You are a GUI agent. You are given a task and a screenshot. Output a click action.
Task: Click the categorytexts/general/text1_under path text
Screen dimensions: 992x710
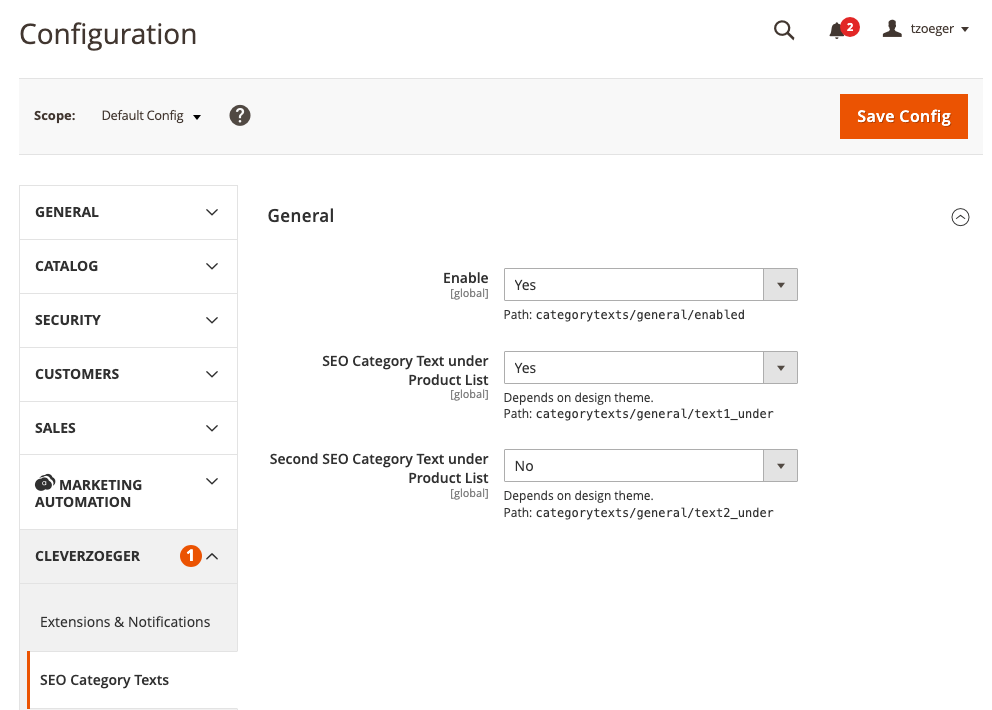coord(655,414)
